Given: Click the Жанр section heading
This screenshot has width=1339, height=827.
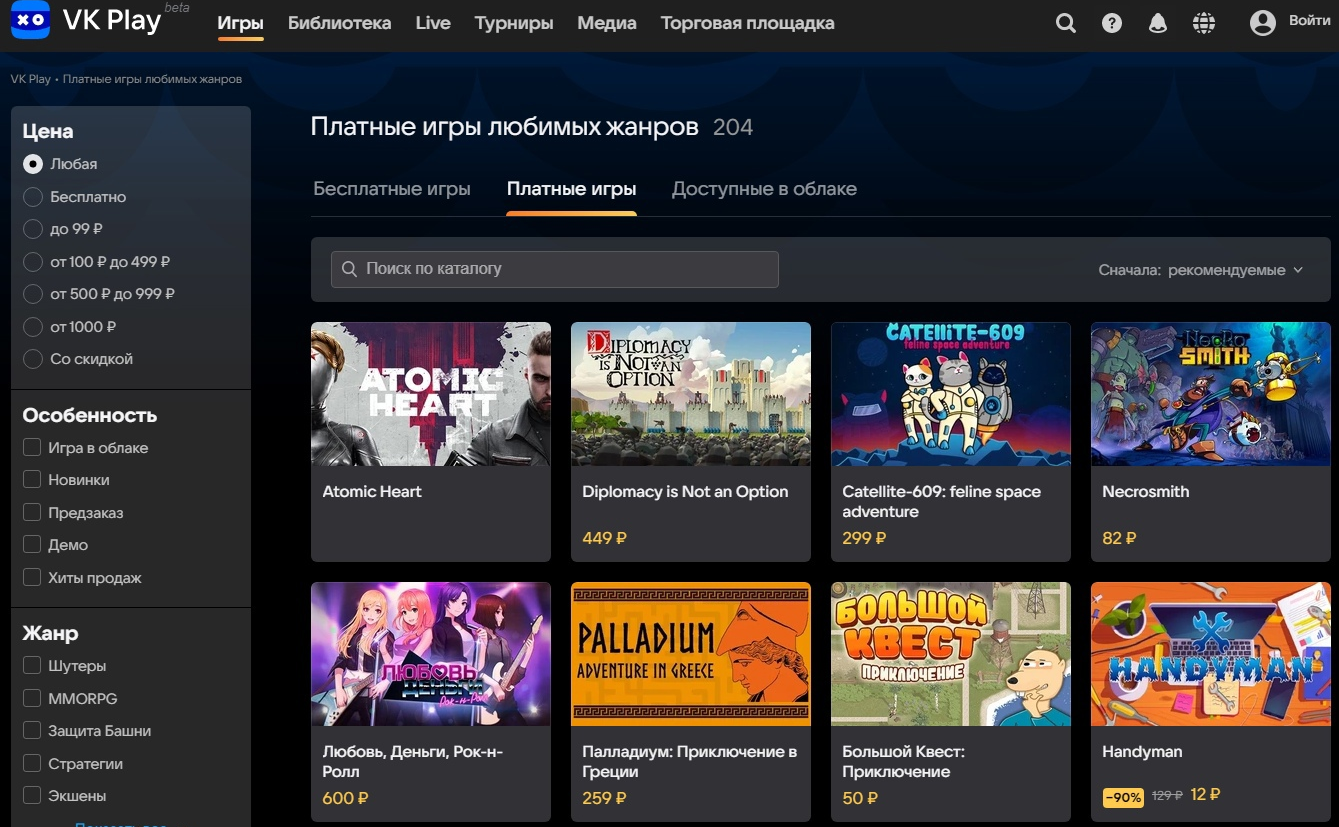Looking at the screenshot, I should pos(50,634).
